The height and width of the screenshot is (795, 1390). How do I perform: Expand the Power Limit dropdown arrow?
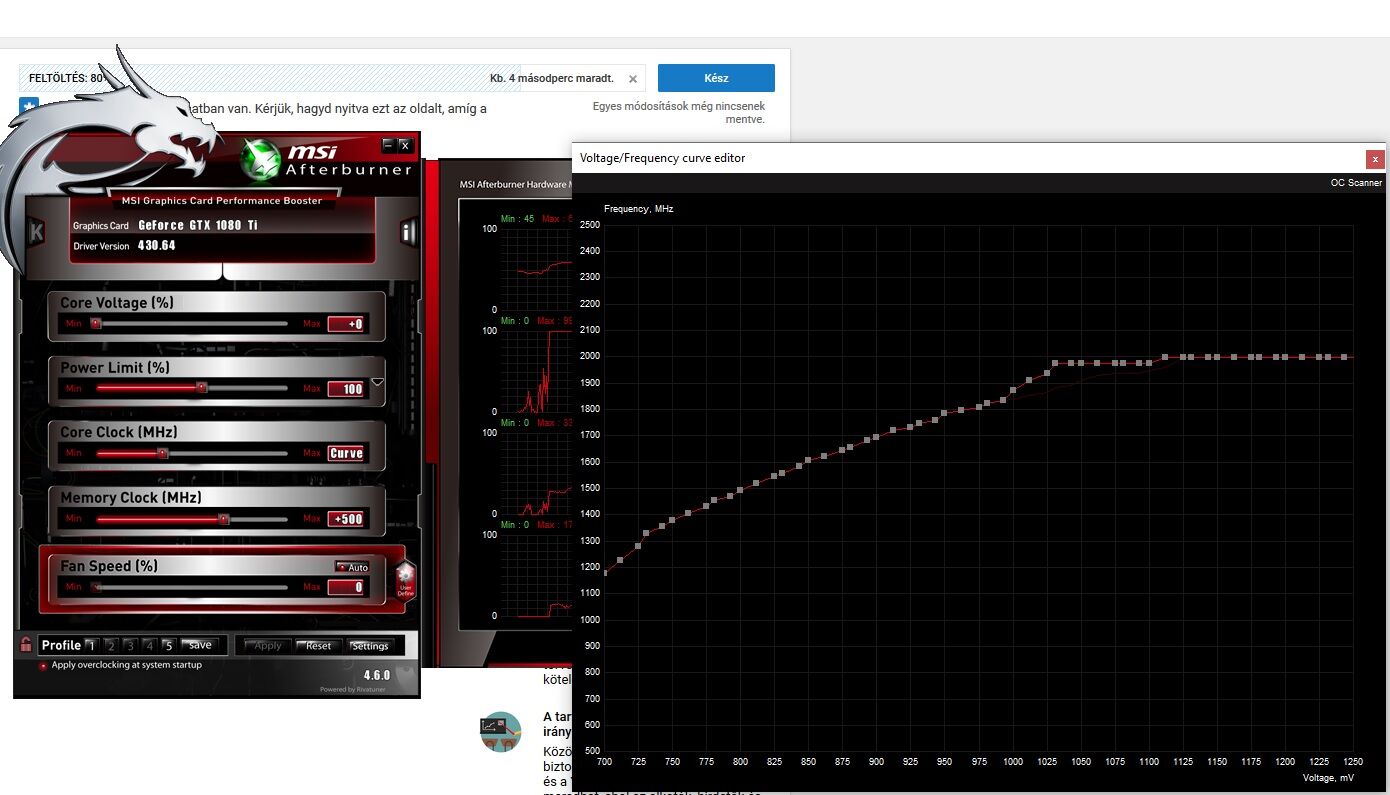(x=377, y=382)
